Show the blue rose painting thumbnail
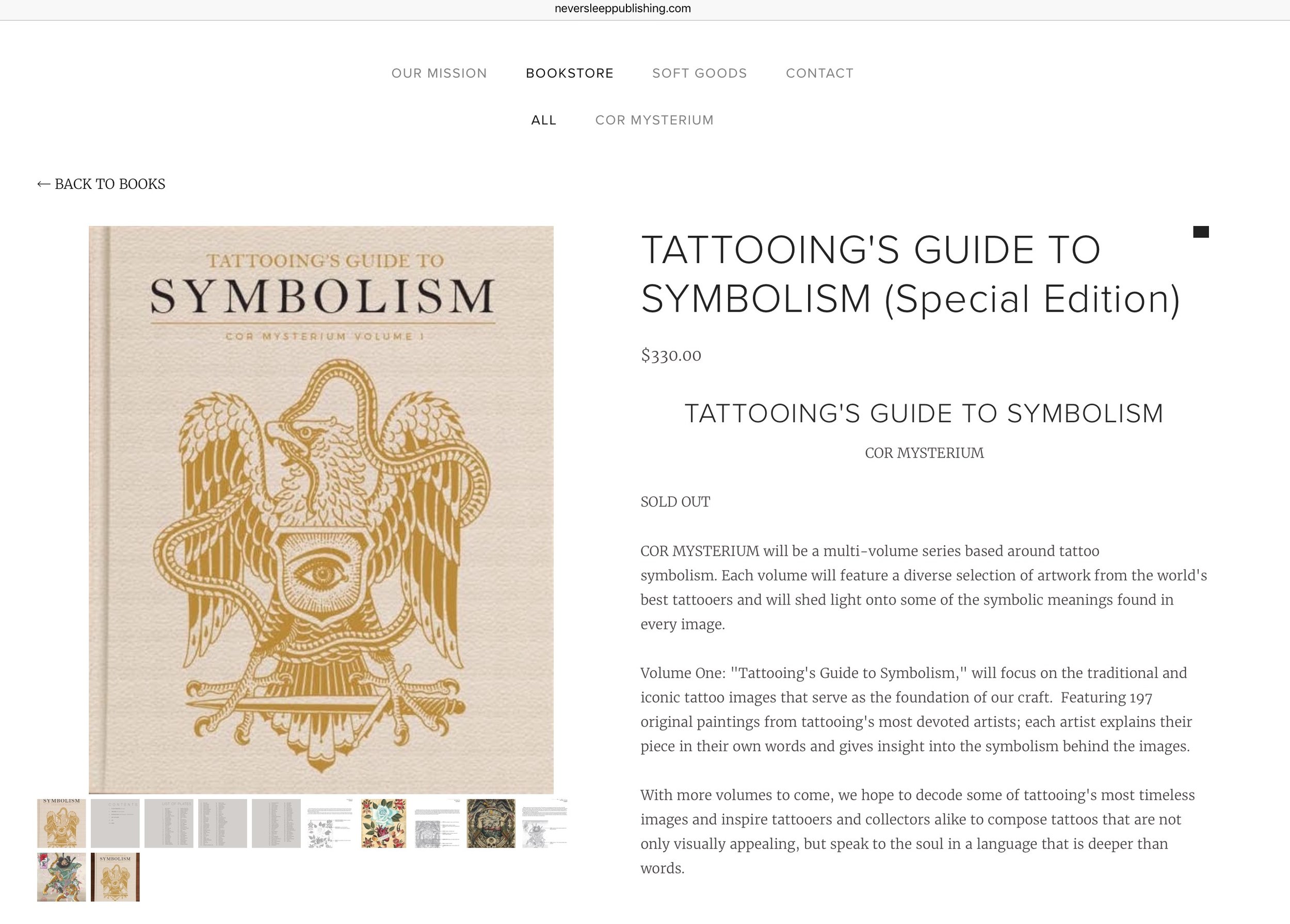 coord(383,823)
